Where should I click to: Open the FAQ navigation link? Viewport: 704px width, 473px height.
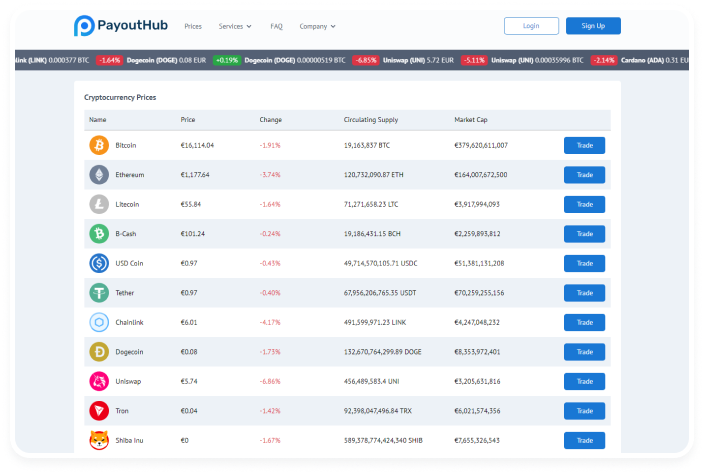point(276,26)
